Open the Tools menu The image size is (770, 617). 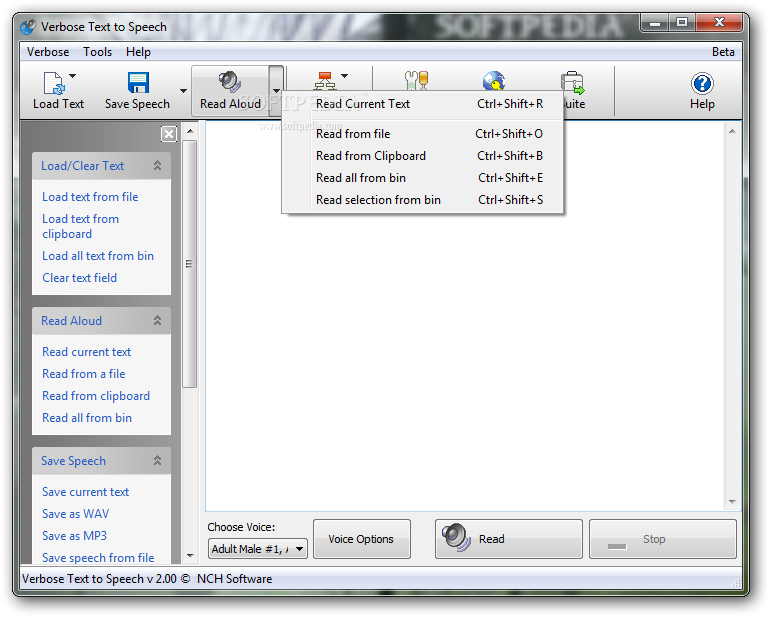97,52
